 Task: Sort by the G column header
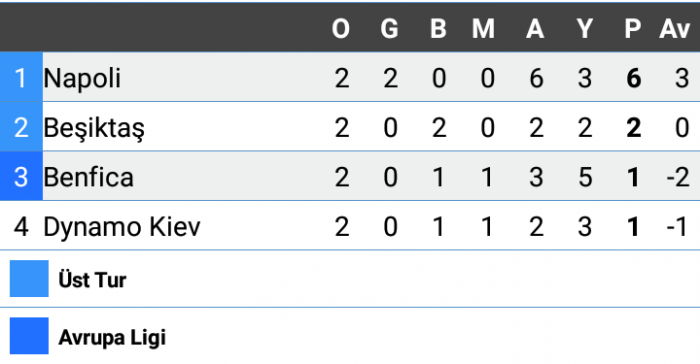(389, 29)
